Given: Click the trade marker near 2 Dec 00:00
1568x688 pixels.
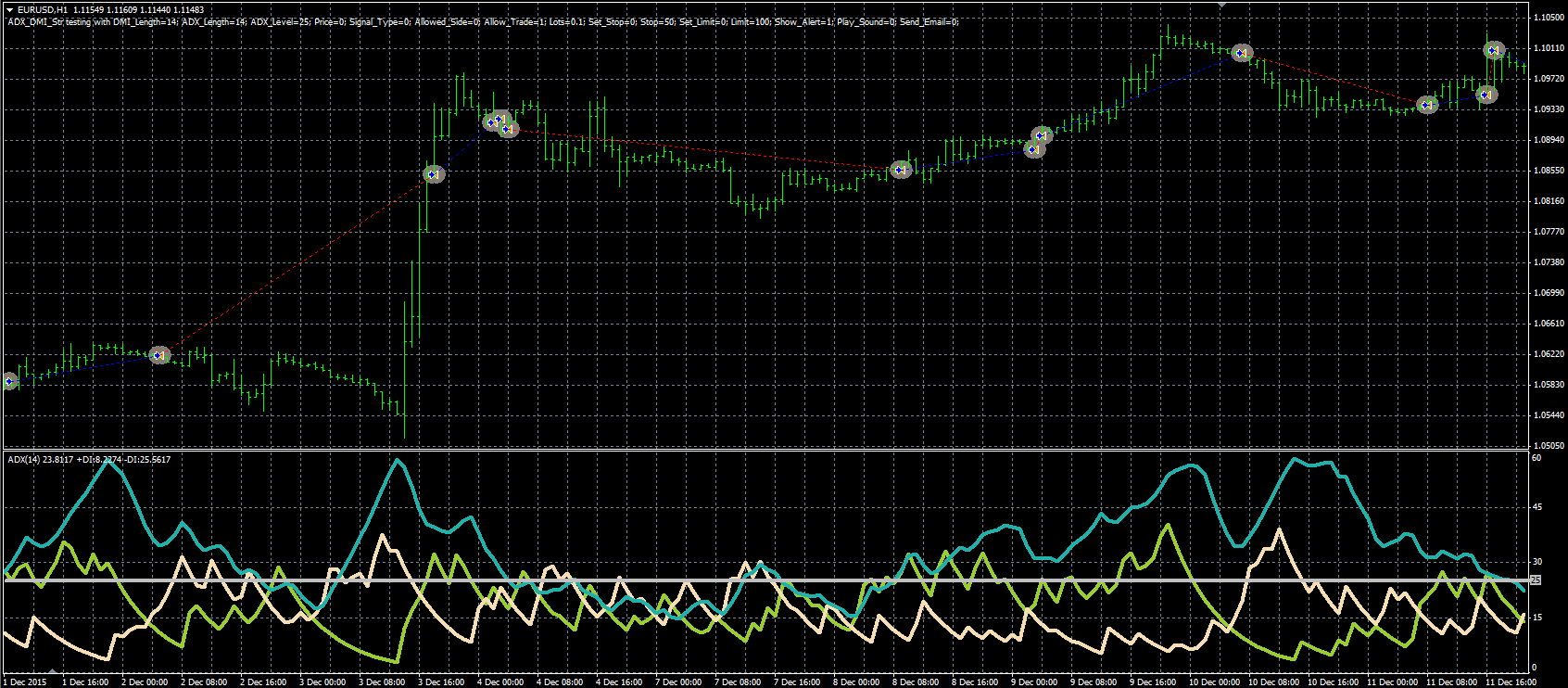Looking at the screenshot, I should point(160,355).
